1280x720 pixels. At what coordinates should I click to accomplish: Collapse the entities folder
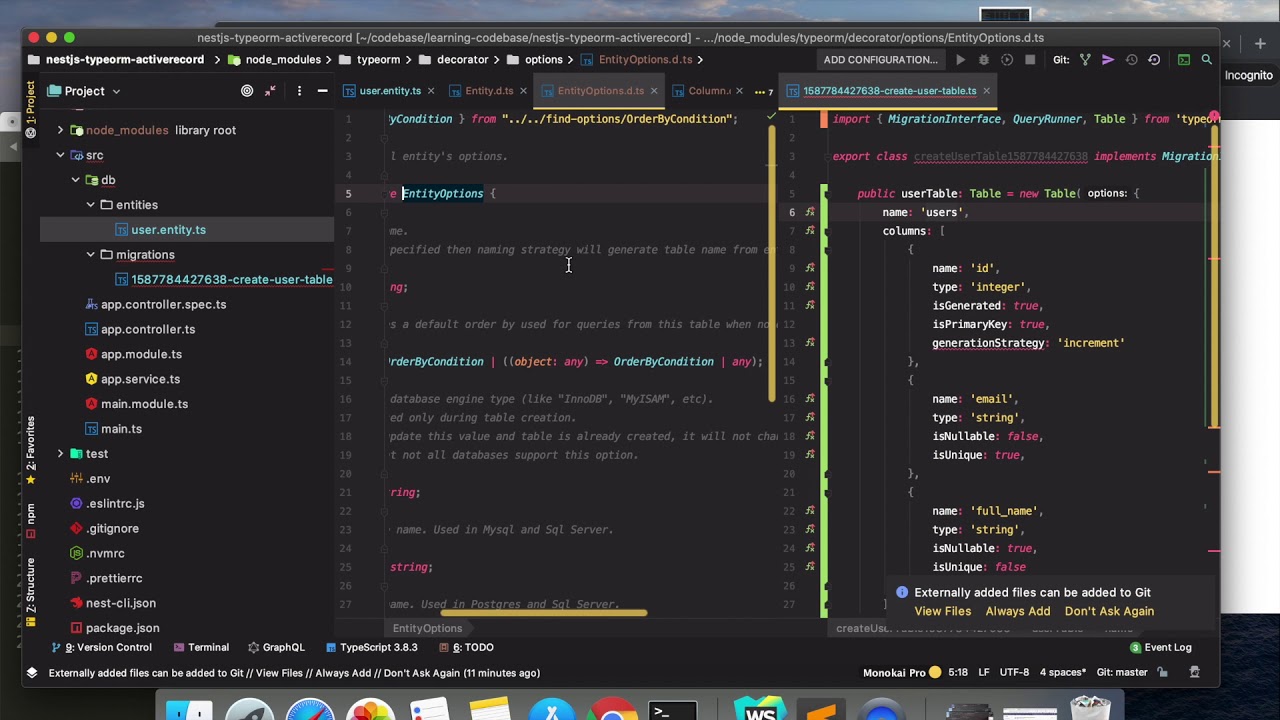90,204
